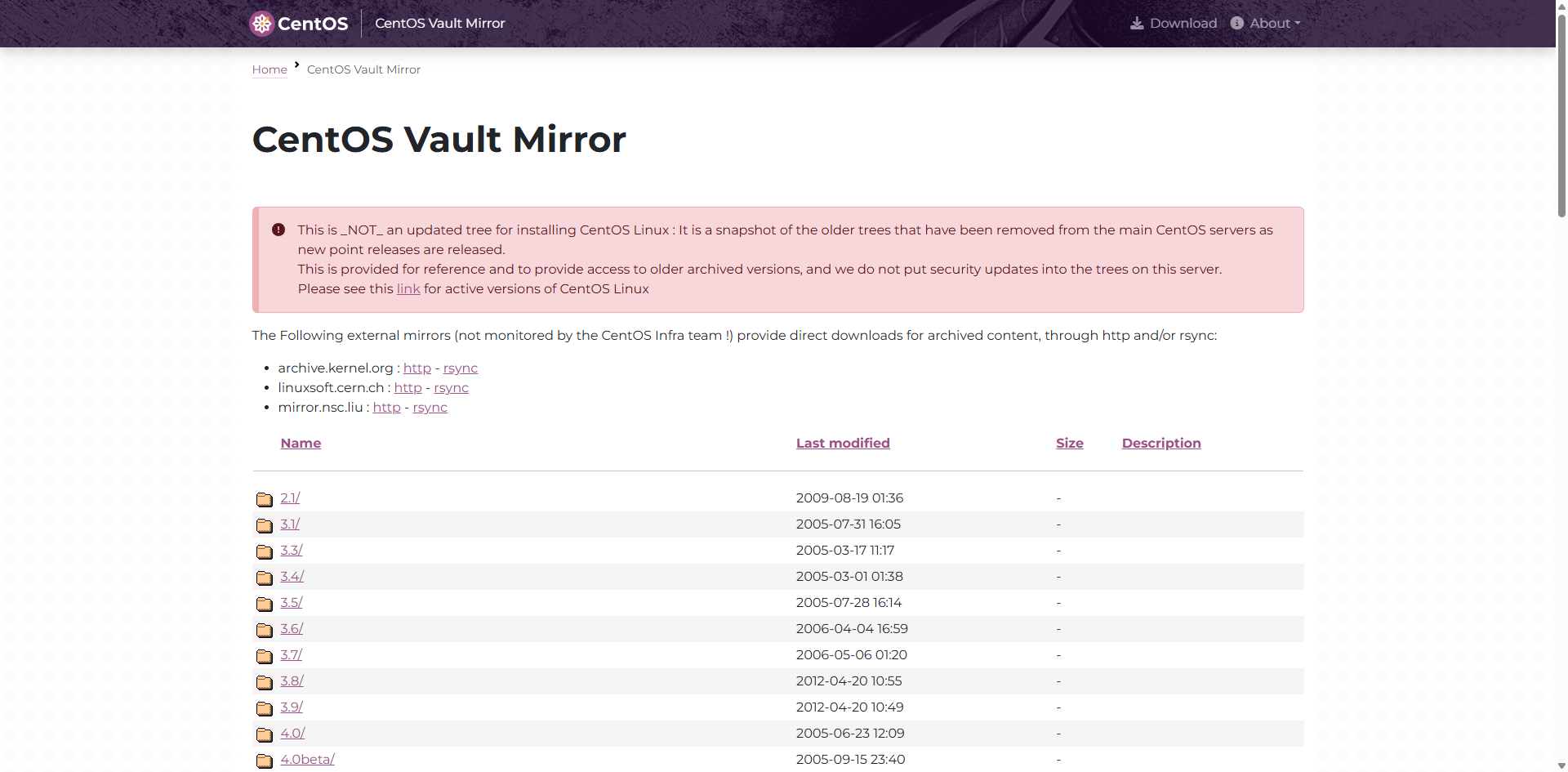Open archive.kernel.org http mirror
The width and height of the screenshot is (1568, 772).
coord(417,368)
